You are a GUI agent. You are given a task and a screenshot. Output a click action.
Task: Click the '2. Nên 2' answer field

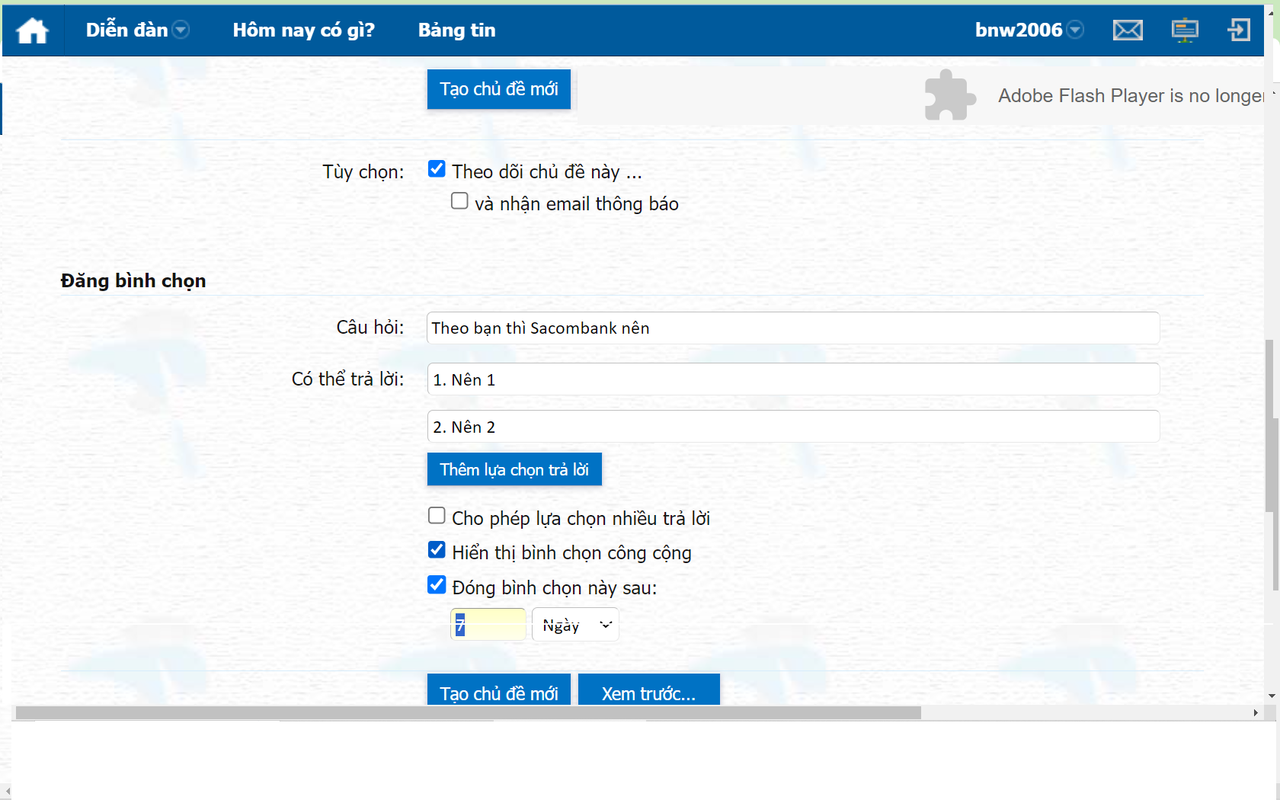pos(793,427)
